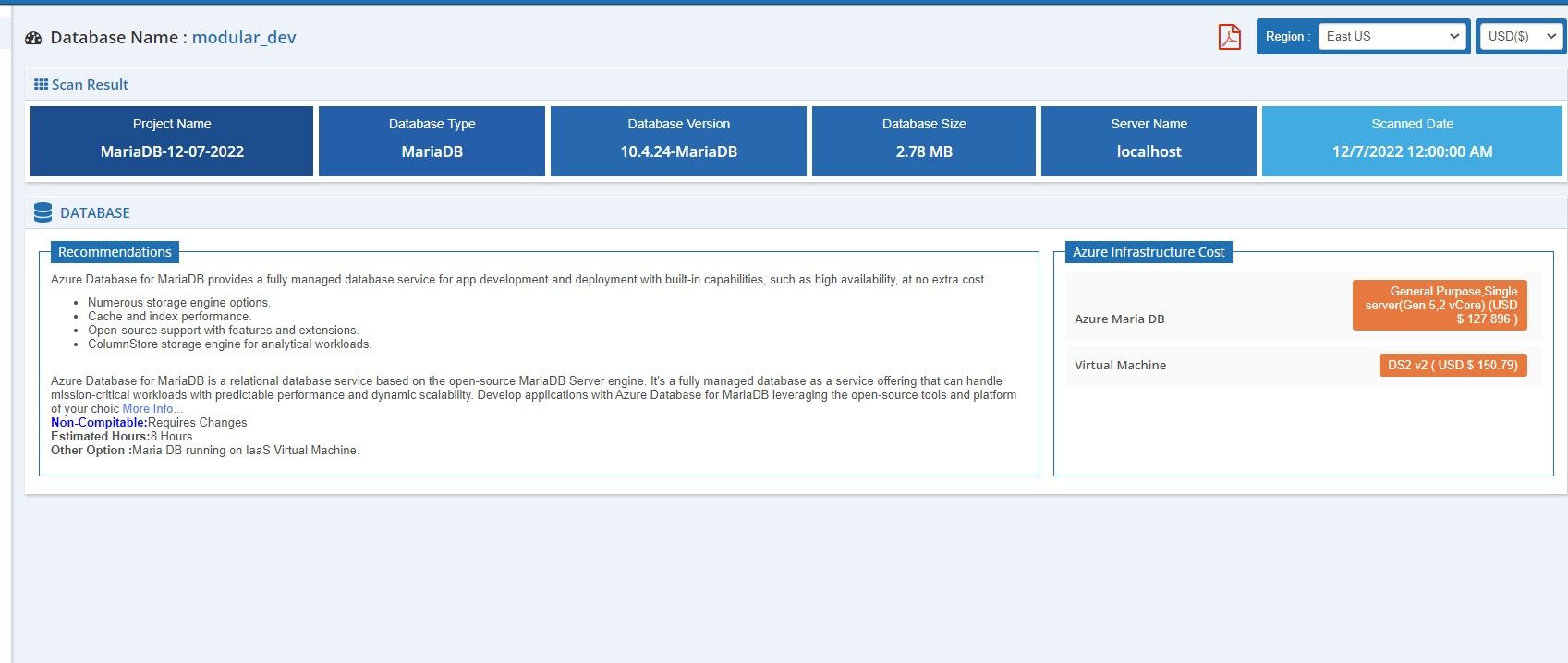Viewport: 1568px width, 663px height.
Task: Click the Azure Infrastructure Cost section label
Action: (1149, 252)
